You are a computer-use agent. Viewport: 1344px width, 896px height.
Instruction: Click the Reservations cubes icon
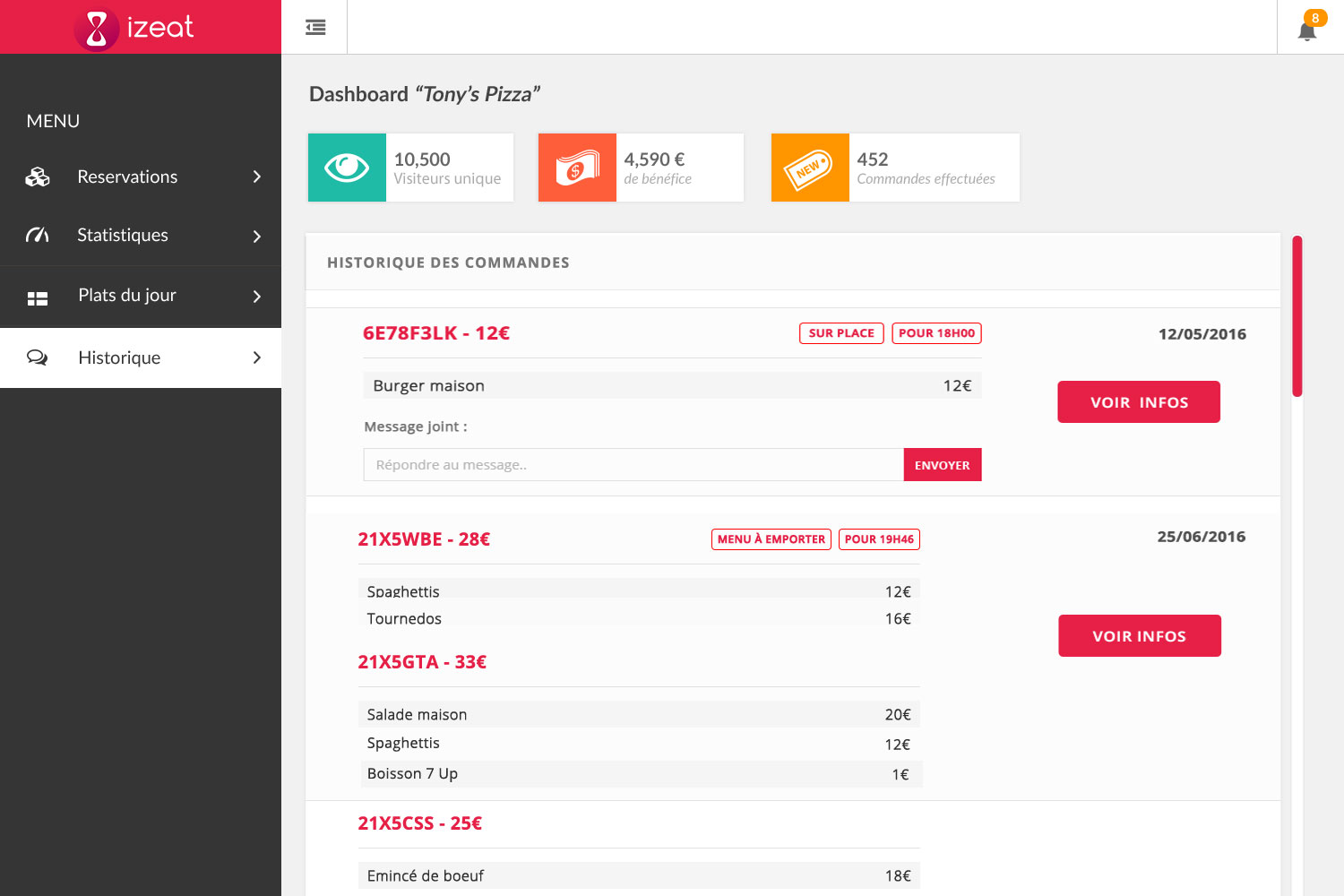coord(38,177)
